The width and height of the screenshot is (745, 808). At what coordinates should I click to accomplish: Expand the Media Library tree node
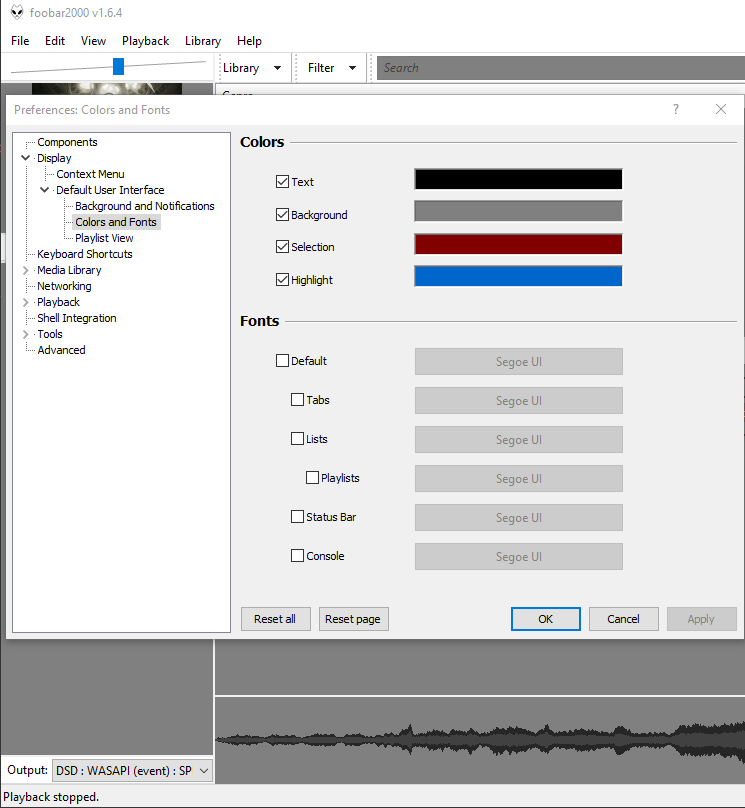click(25, 270)
